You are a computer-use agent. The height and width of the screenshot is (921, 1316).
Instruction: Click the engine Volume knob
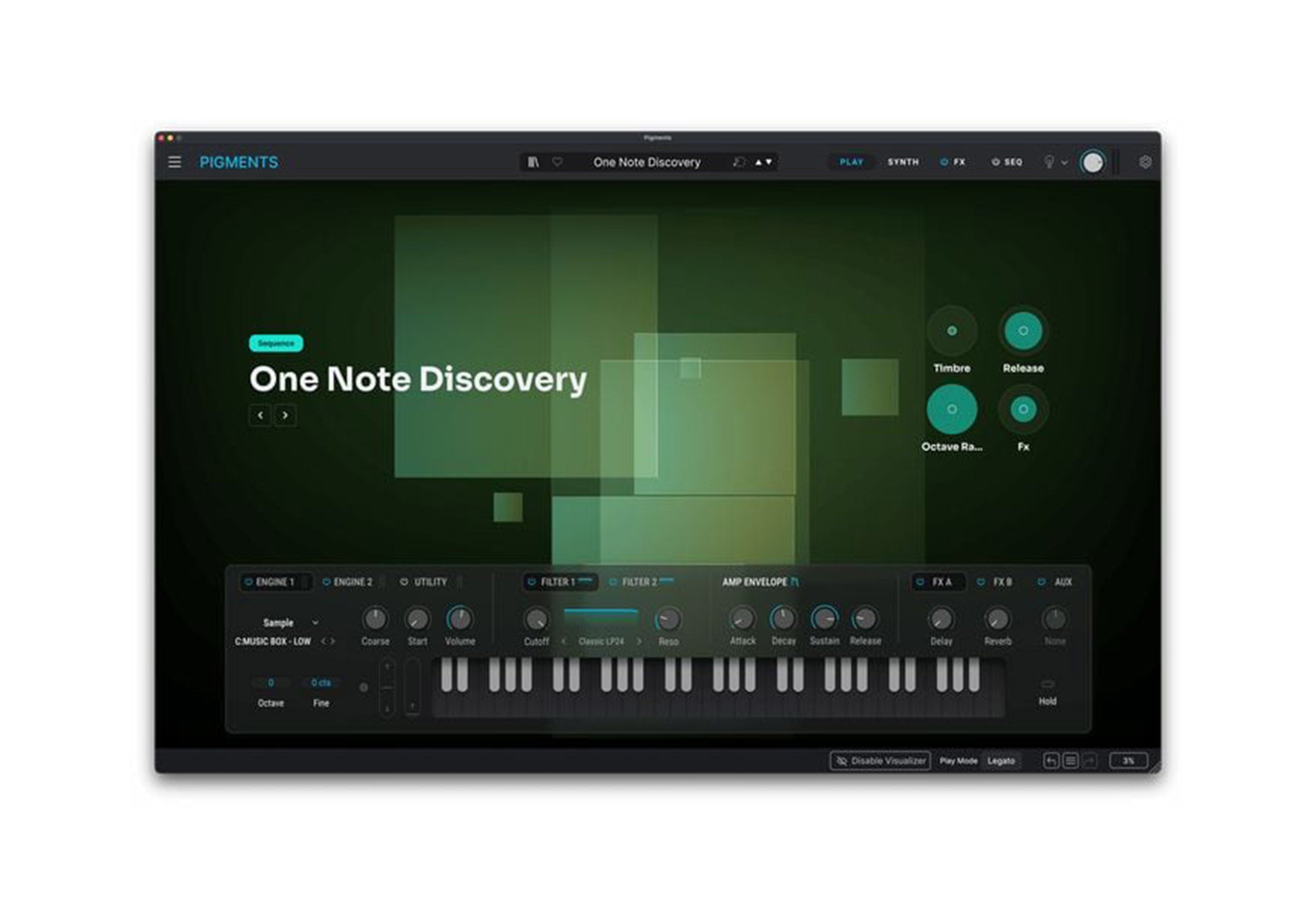[459, 618]
